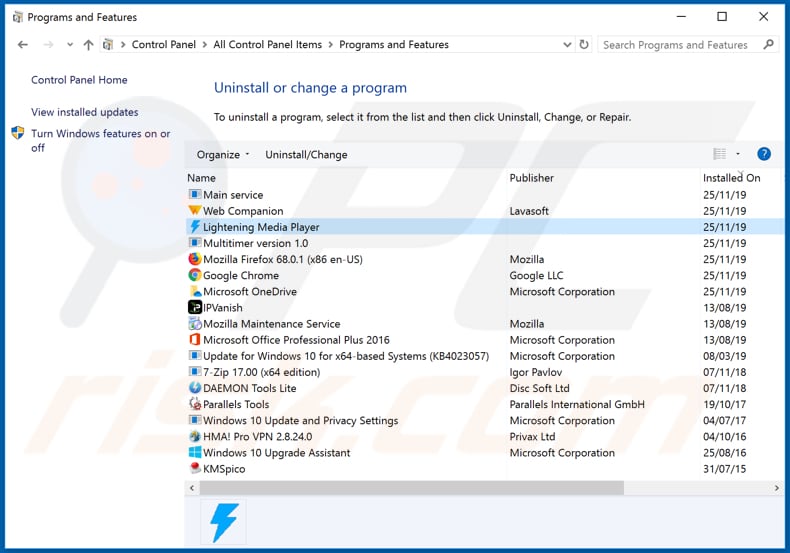Click the 7-Zip 17.00 icon
Screen dimensions: 790x553
194,372
